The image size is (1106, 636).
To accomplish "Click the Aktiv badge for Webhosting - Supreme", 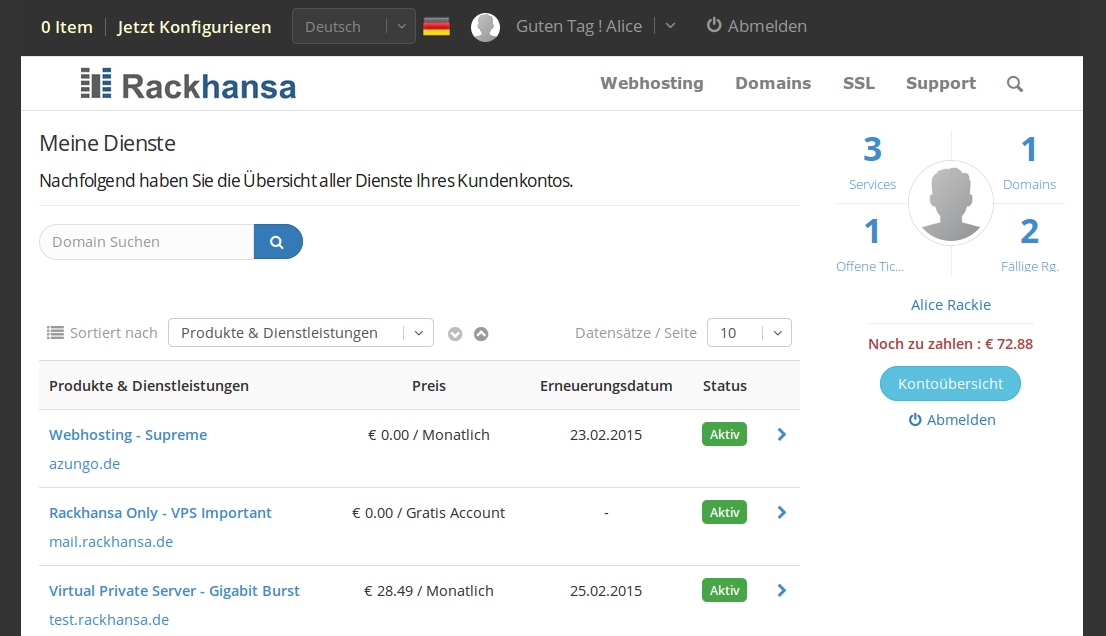I will point(724,434).
